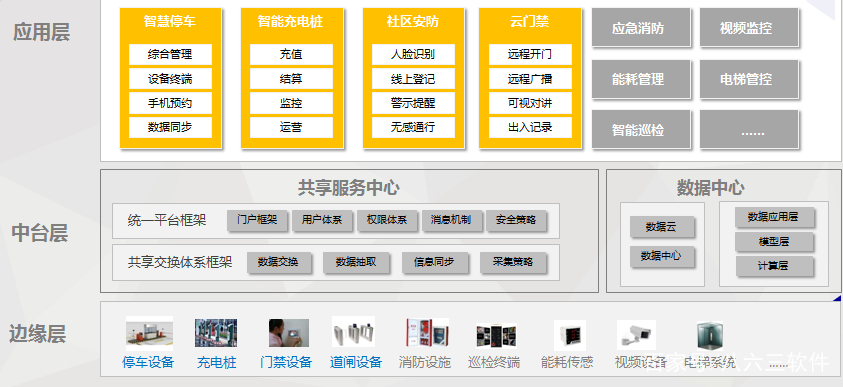Select the 数据云 box
This screenshot has width=843, height=387.
tap(662, 227)
